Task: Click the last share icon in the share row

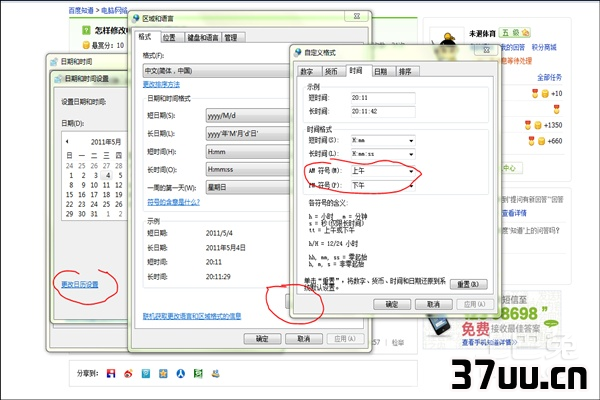Action: click(x=215, y=373)
